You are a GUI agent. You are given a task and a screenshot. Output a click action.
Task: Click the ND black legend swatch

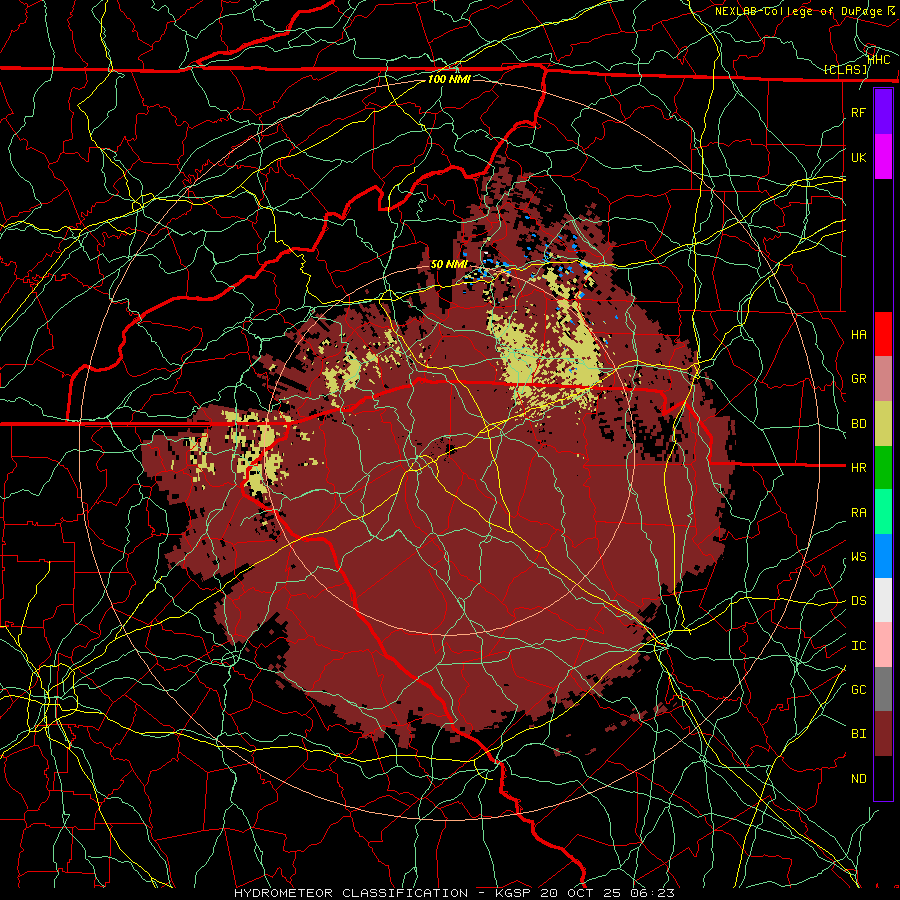[x=883, y=778]
